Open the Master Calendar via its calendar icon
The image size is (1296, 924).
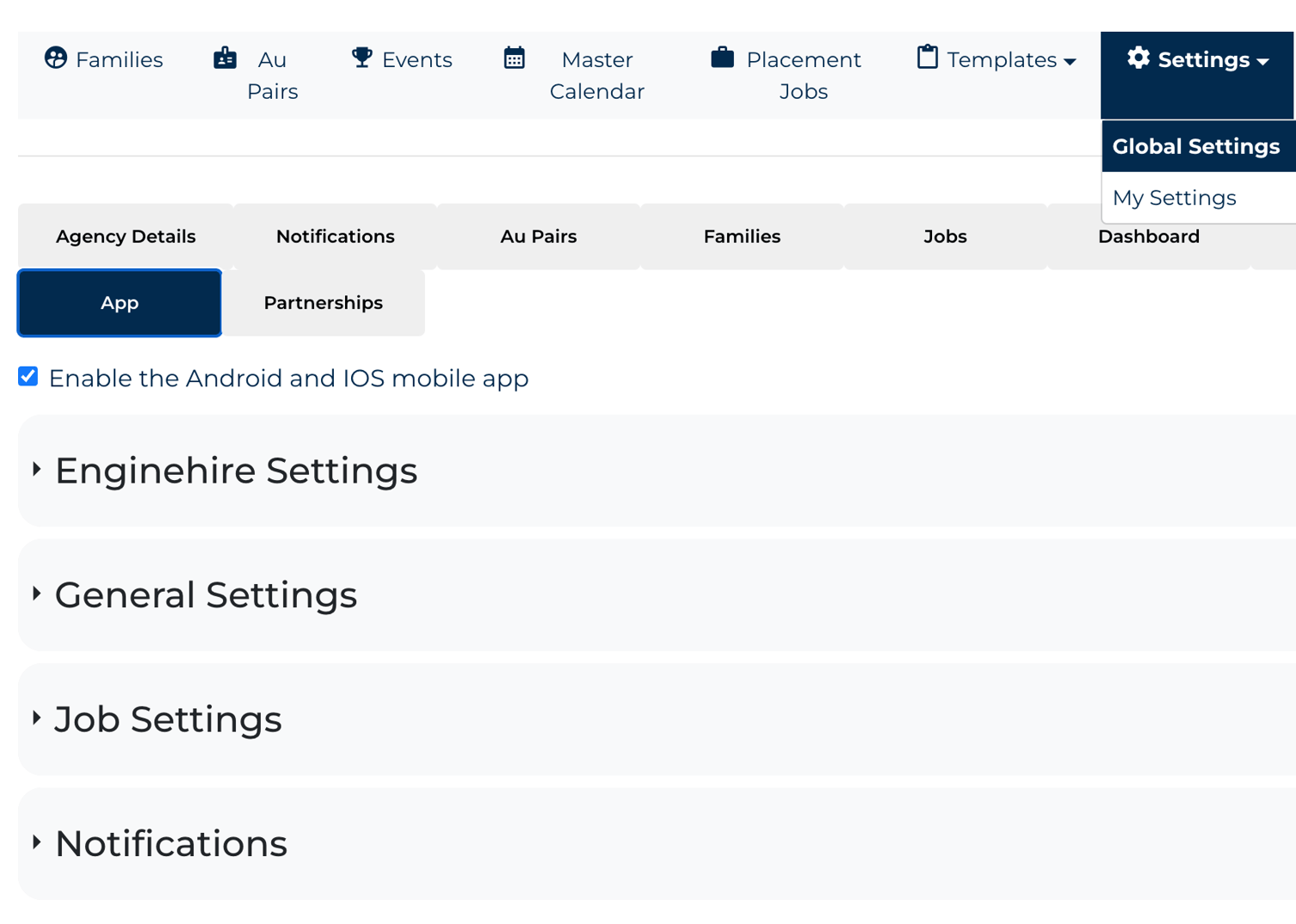click(x=515, y=57)
